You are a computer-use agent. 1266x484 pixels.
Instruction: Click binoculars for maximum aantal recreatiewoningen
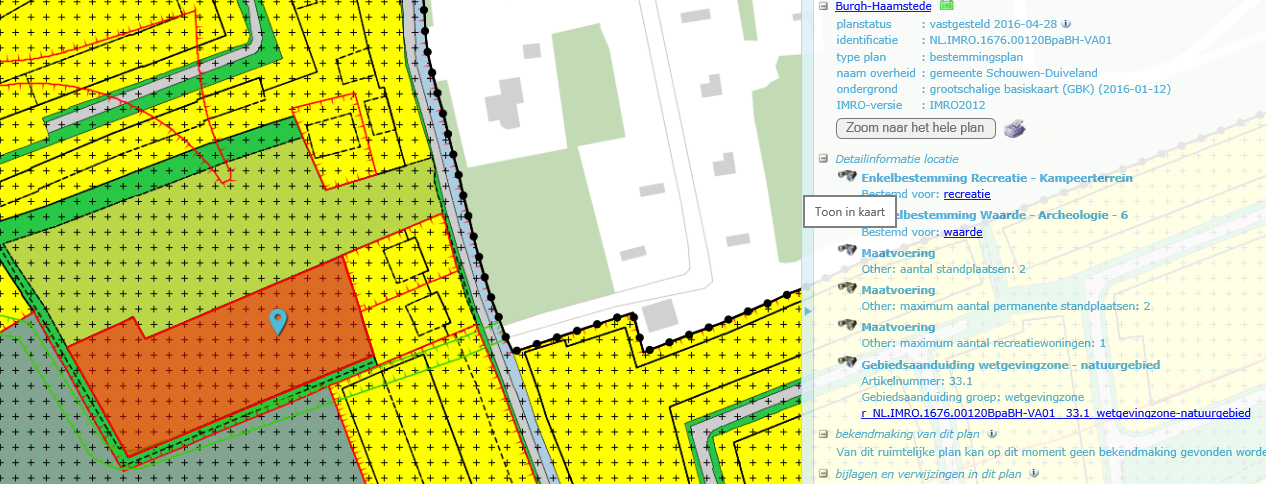pyautogui.click(x=847, y=325)
